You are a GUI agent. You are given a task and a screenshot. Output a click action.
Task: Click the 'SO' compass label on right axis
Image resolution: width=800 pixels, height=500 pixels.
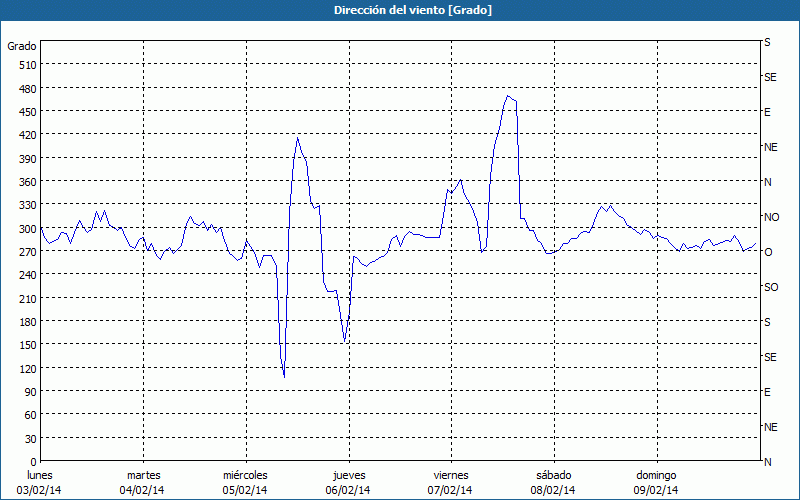click(771, 287)
